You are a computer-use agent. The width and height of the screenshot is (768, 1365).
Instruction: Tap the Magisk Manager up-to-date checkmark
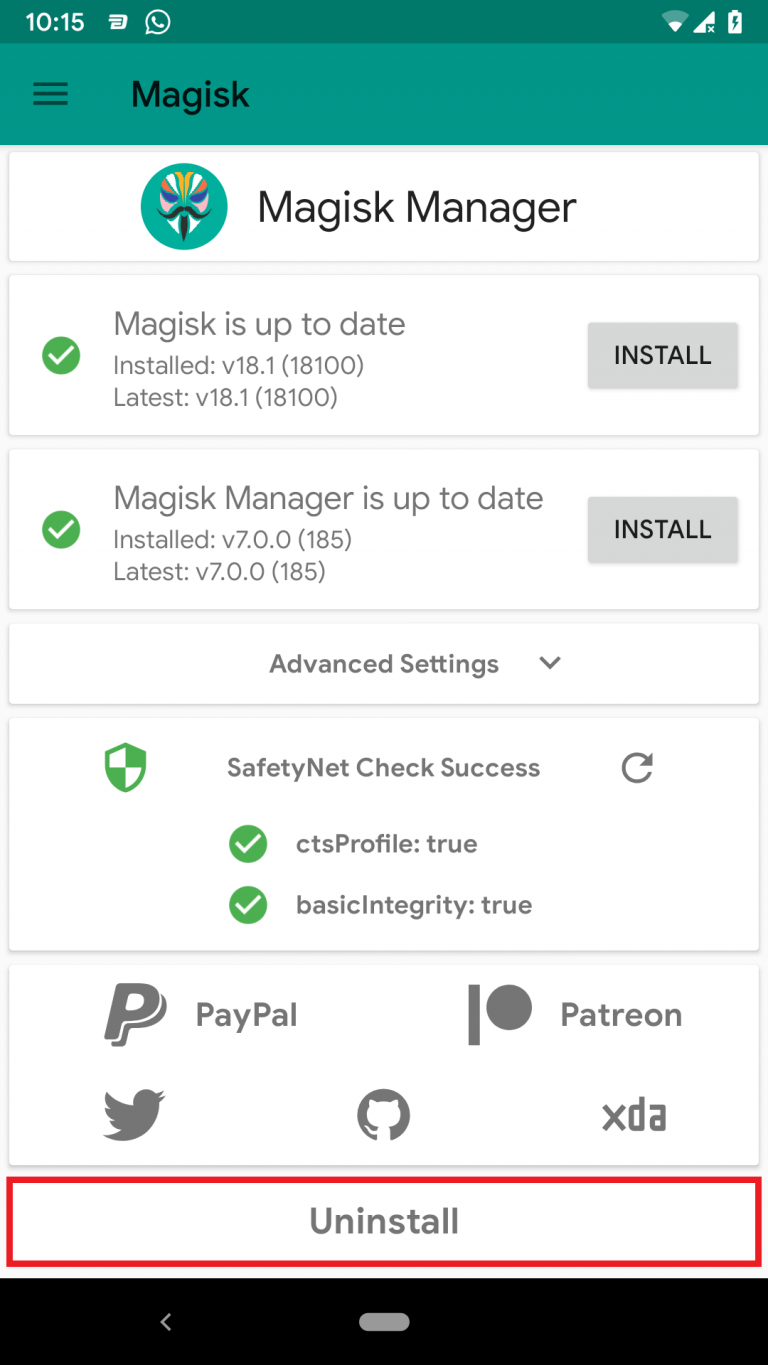point(61,530)
